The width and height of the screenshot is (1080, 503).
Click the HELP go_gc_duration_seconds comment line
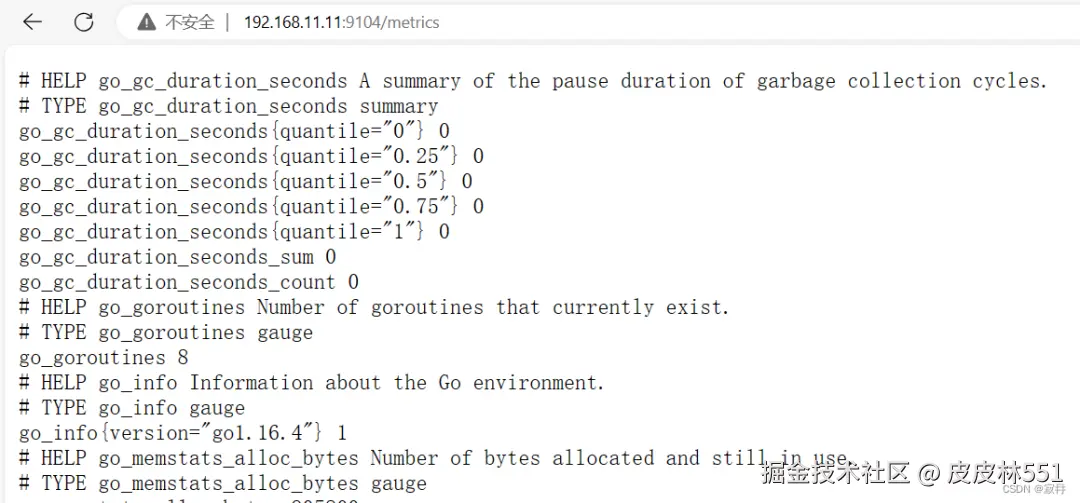[532, 81]
